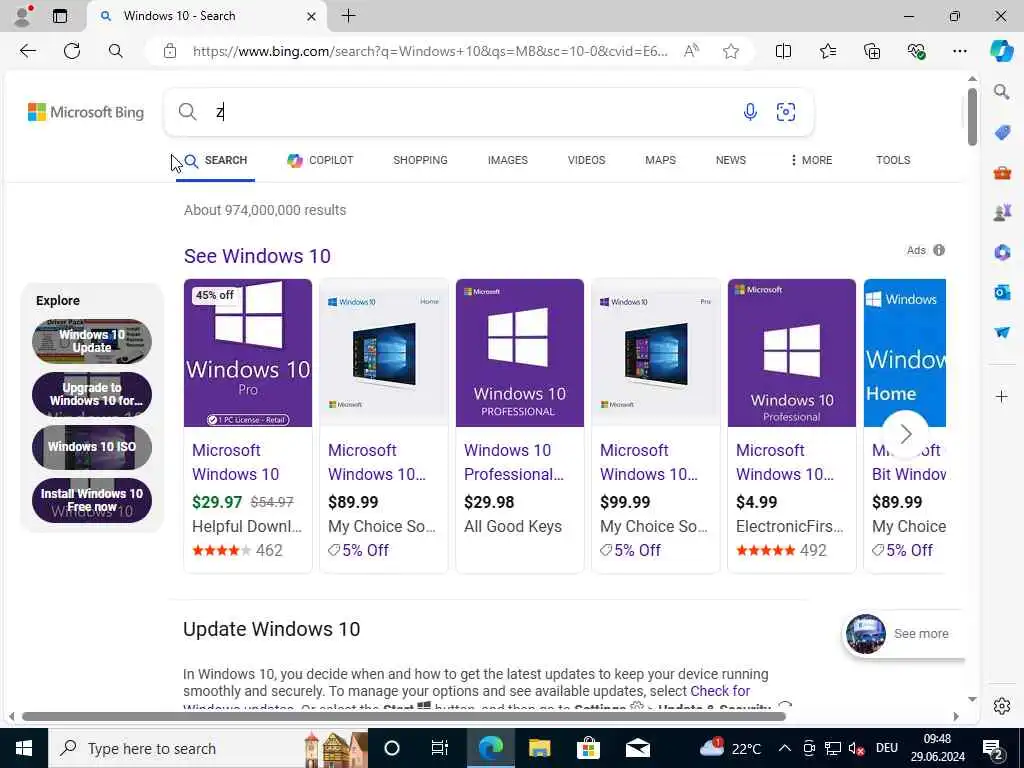
Task: Open File Explorer from the taskbar
Action: (x=539, y=748)
